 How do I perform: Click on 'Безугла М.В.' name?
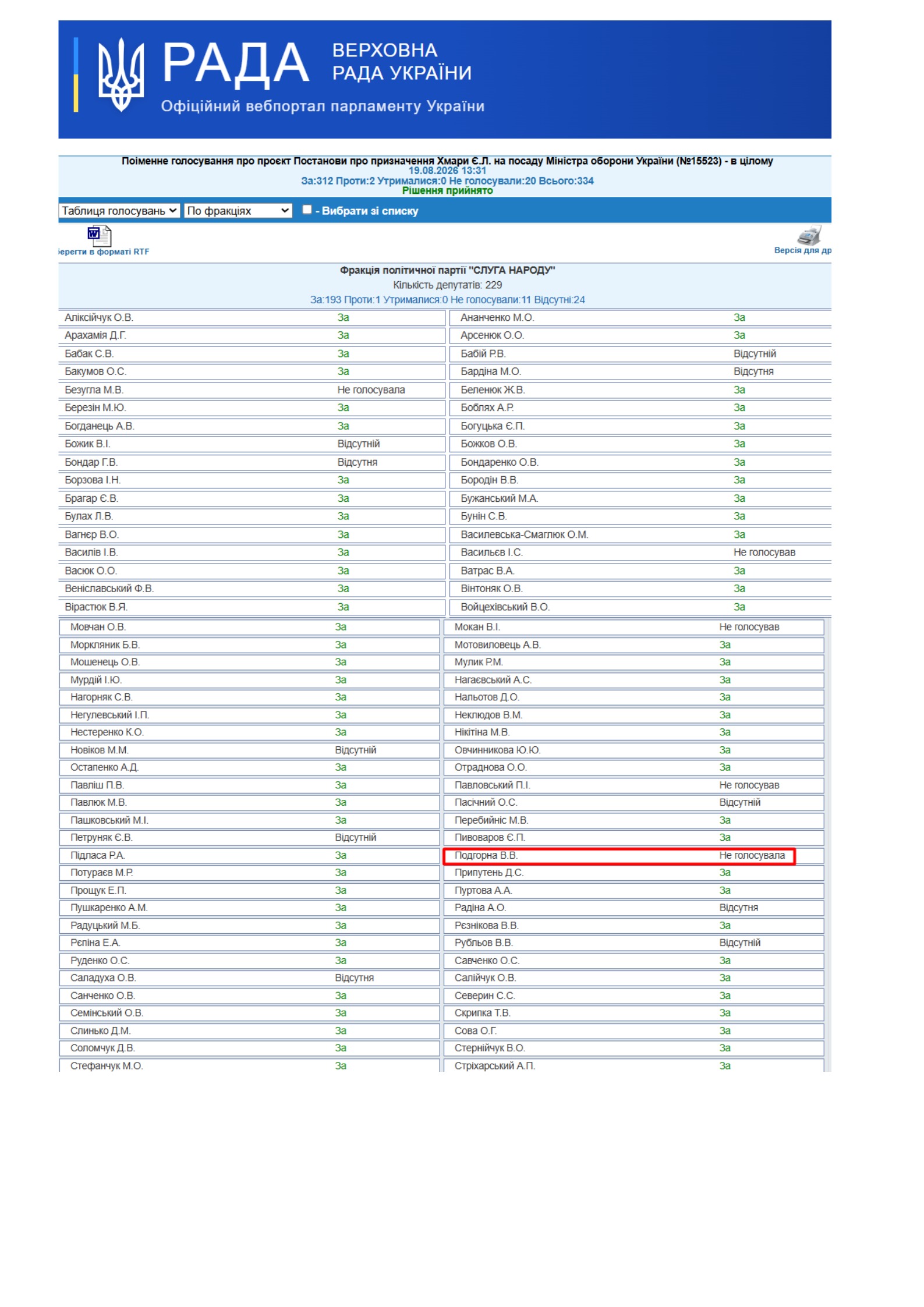point(94,389)
